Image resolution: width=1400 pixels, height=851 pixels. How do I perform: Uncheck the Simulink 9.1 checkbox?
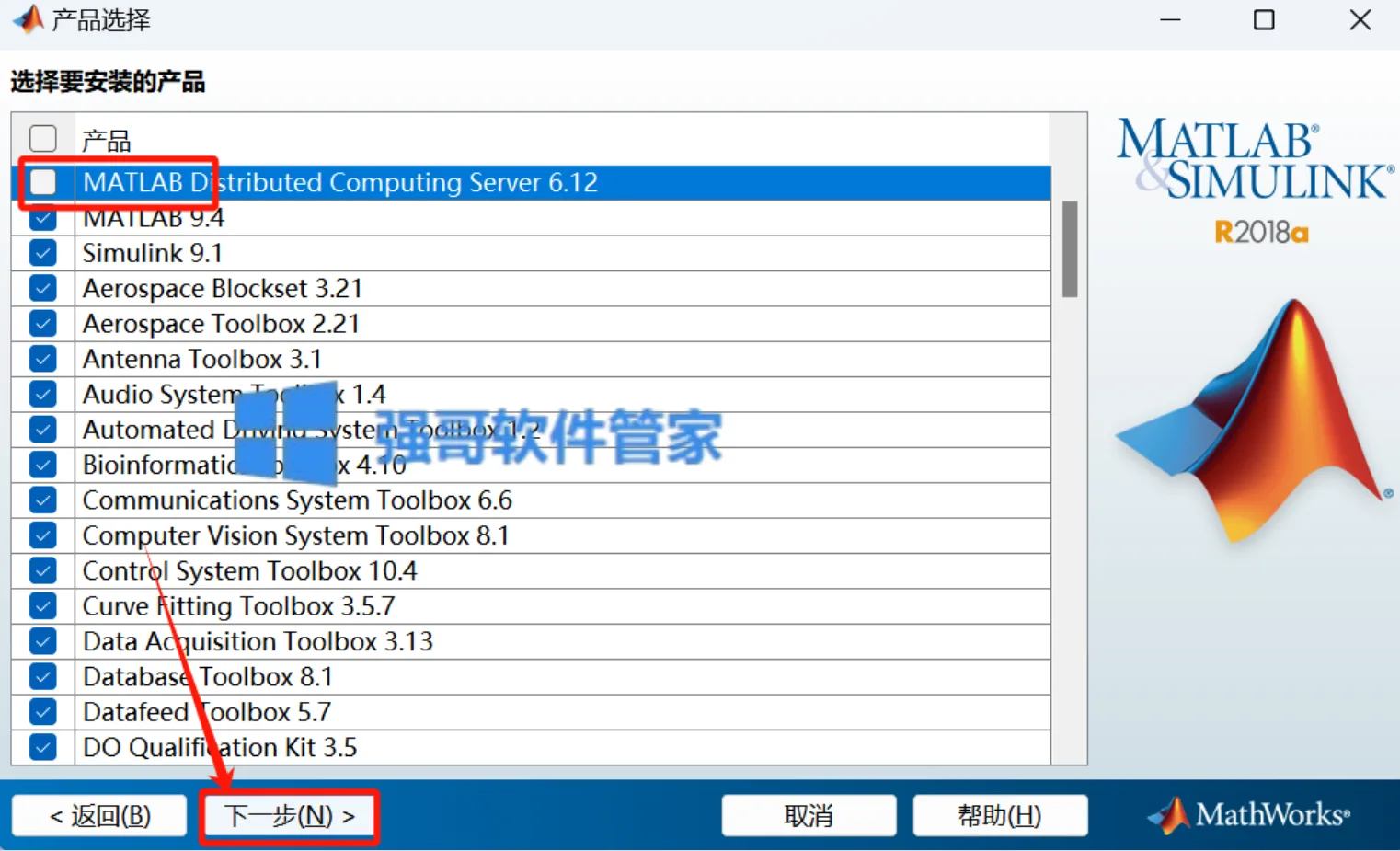(x=43, y=253)
